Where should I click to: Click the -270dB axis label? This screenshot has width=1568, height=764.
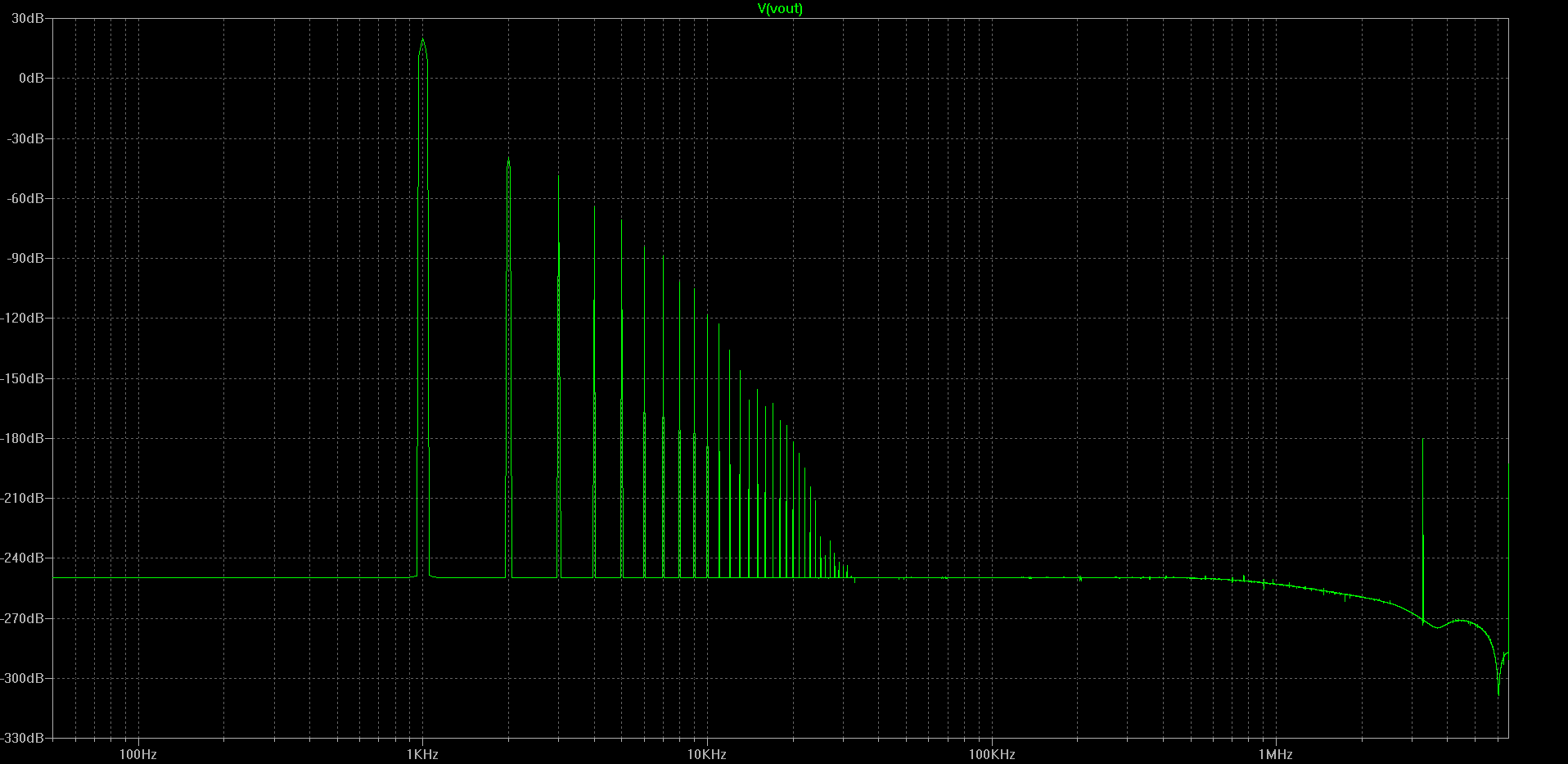[x=23, y=618]
